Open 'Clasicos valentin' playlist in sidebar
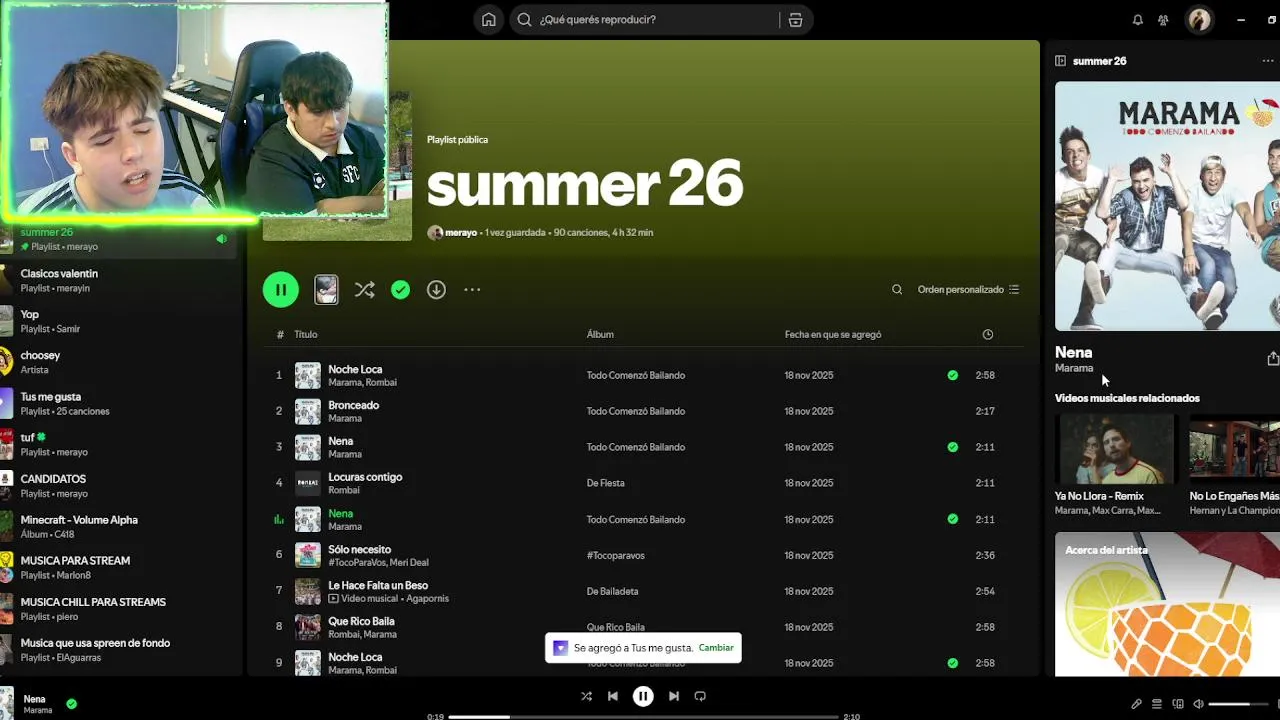Viewport: 1280px width, 720px height. pos(120,280)
